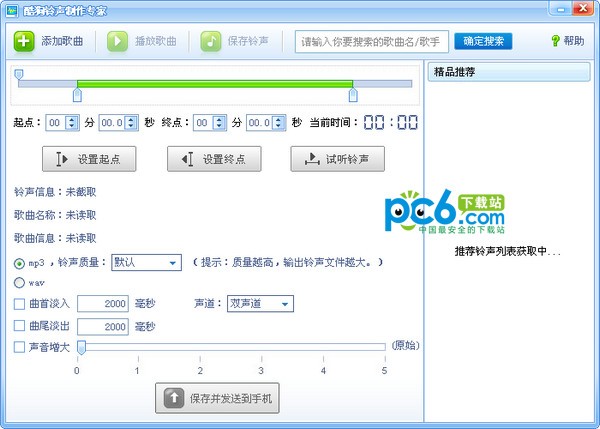600x429 pixels.
Task: Click the music note Save Ringtone icon
Action: [x=210, y=41]
